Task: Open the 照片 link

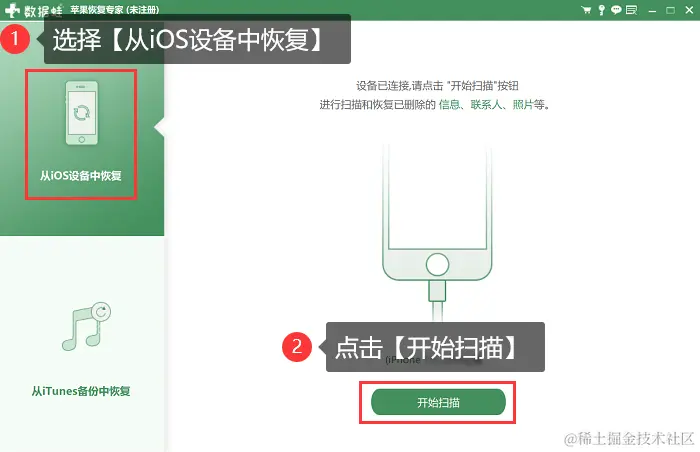Action: point(523,105)
